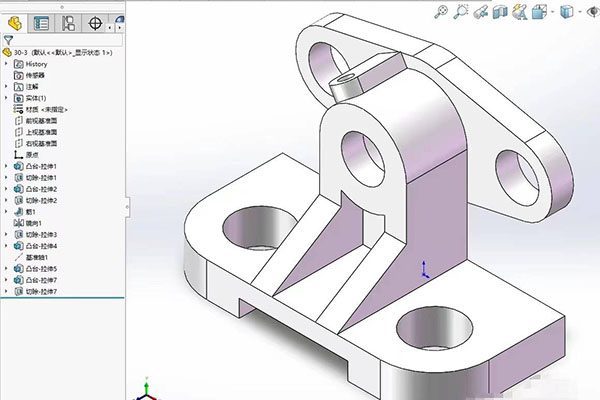Click the 凸台-拉伸4 boss-extrude icon

click(19, 246)
